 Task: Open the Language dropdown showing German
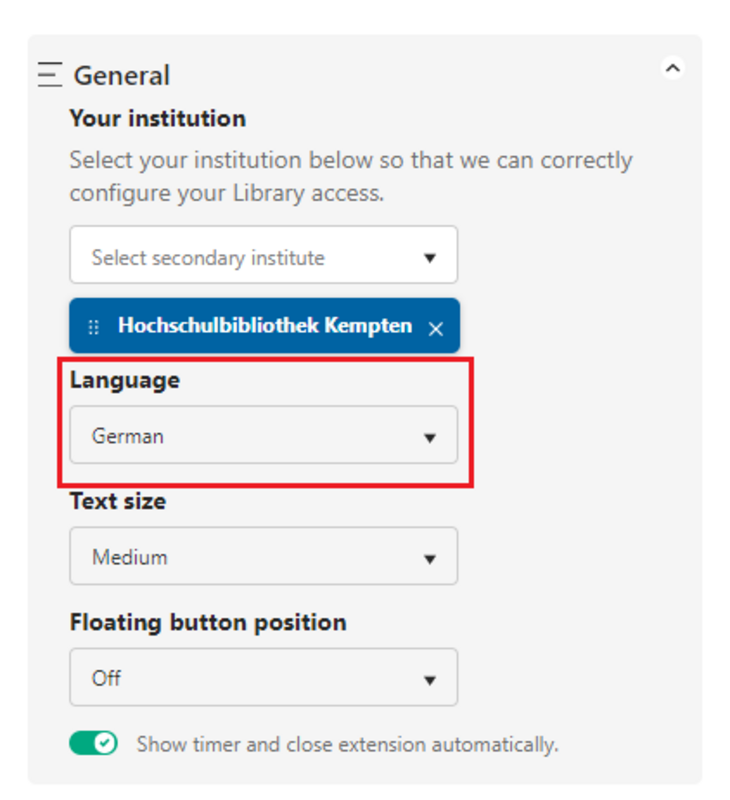(263, 436)
